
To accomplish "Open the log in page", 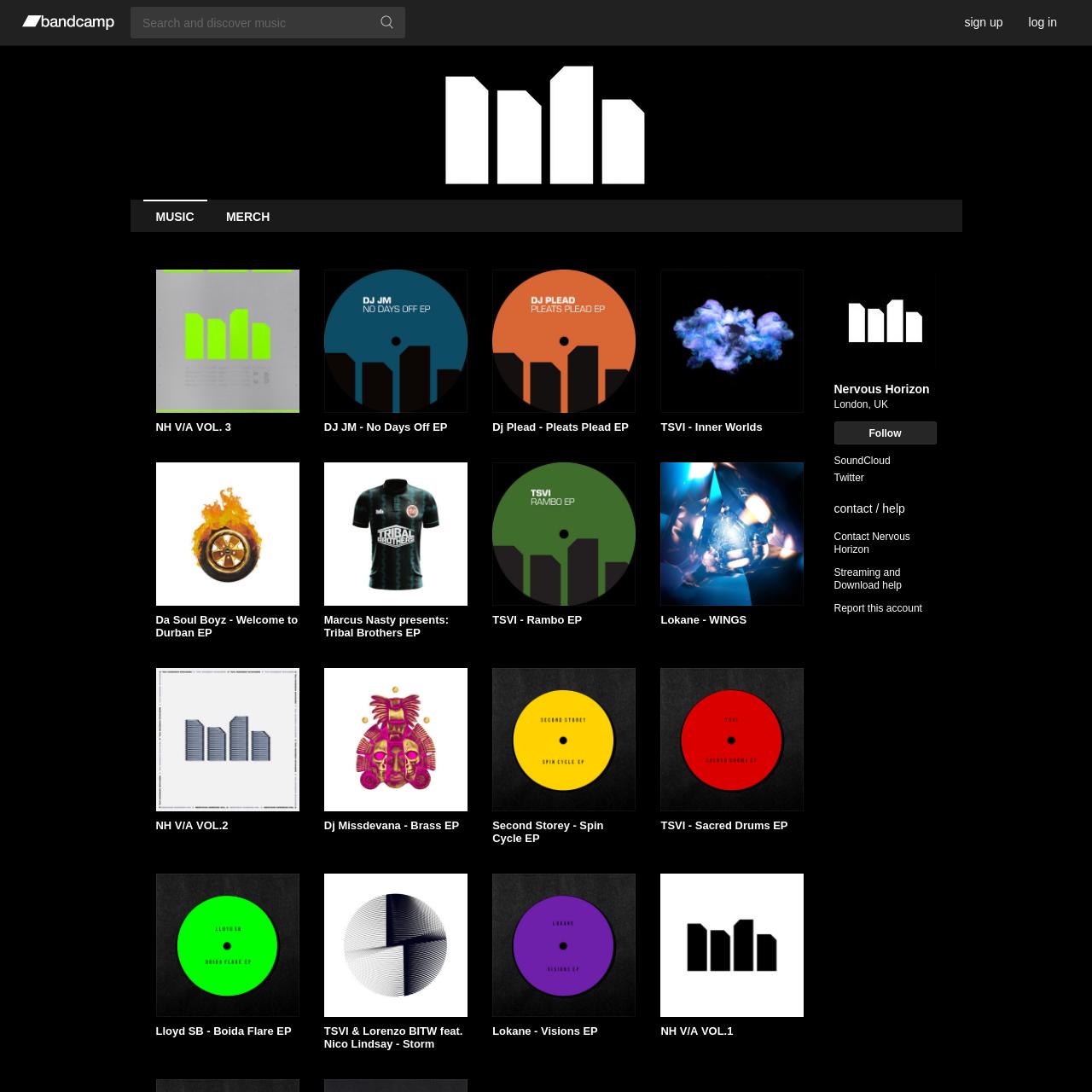I will click(1043, 22).
